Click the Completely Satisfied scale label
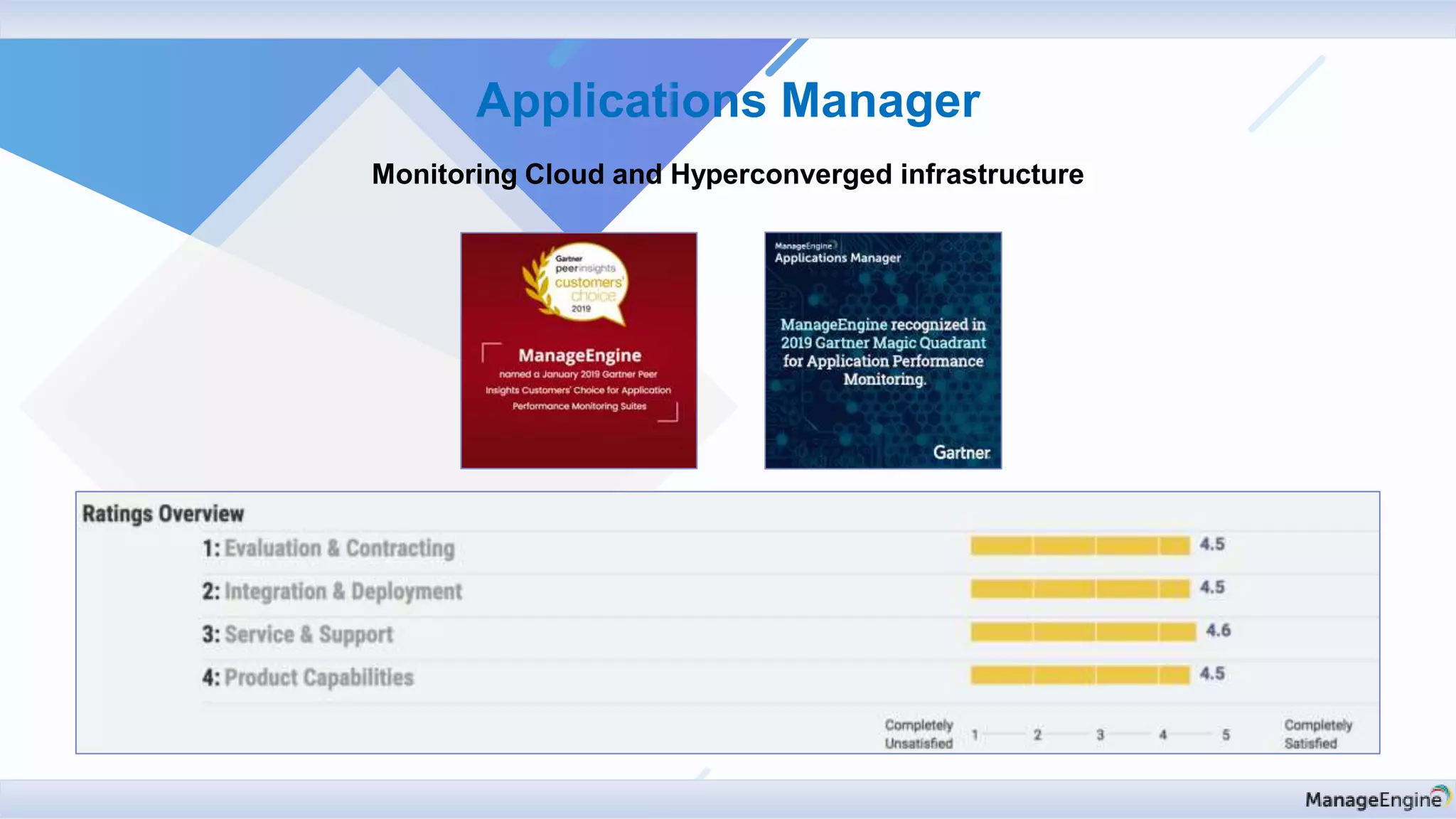The image size is (1456, 819). click(1317, 734)
